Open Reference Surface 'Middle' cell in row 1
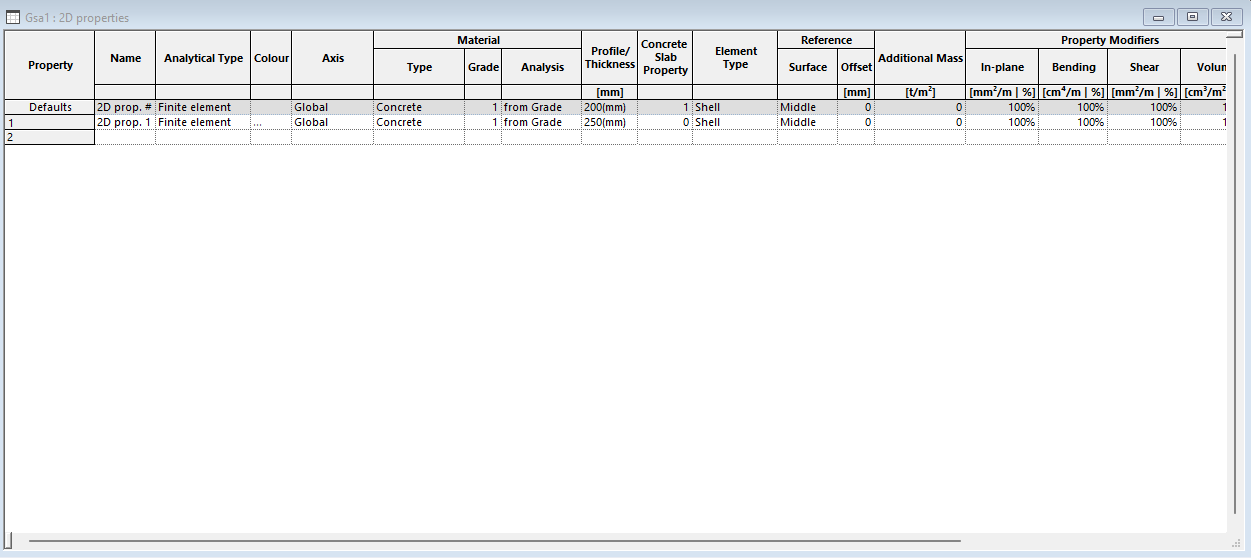The height and width of the screenshot is (558, 1251). [x=806, y=122]
